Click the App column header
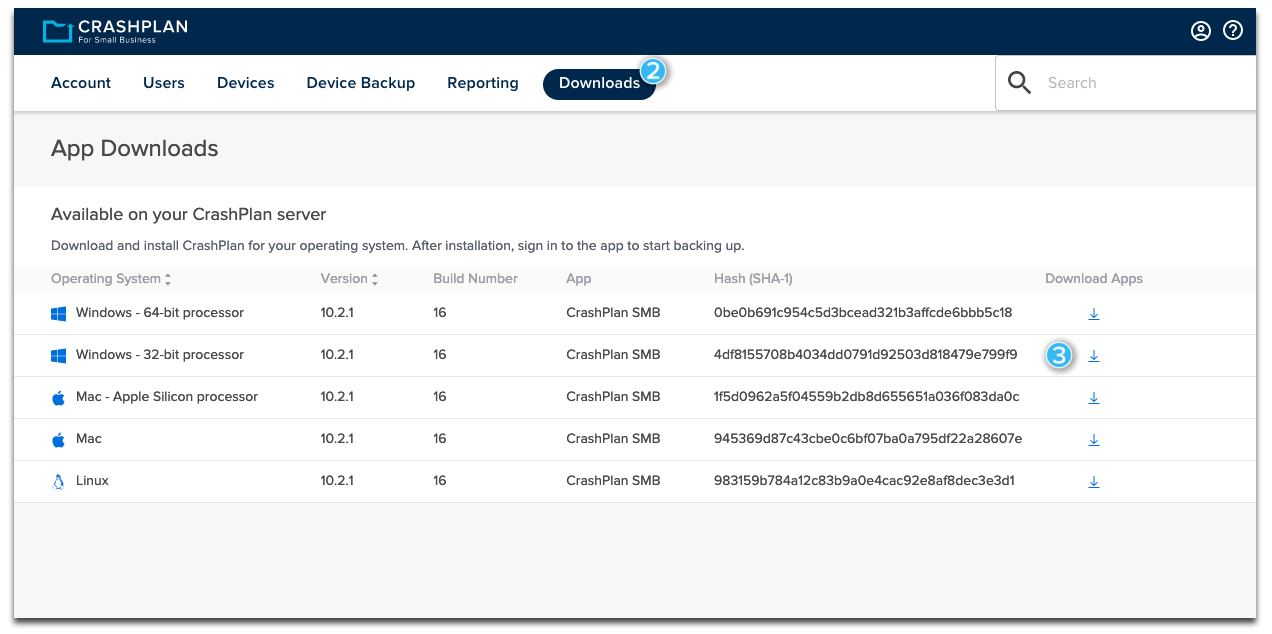Screen dimensions: 1272x634 coord(579,279)
